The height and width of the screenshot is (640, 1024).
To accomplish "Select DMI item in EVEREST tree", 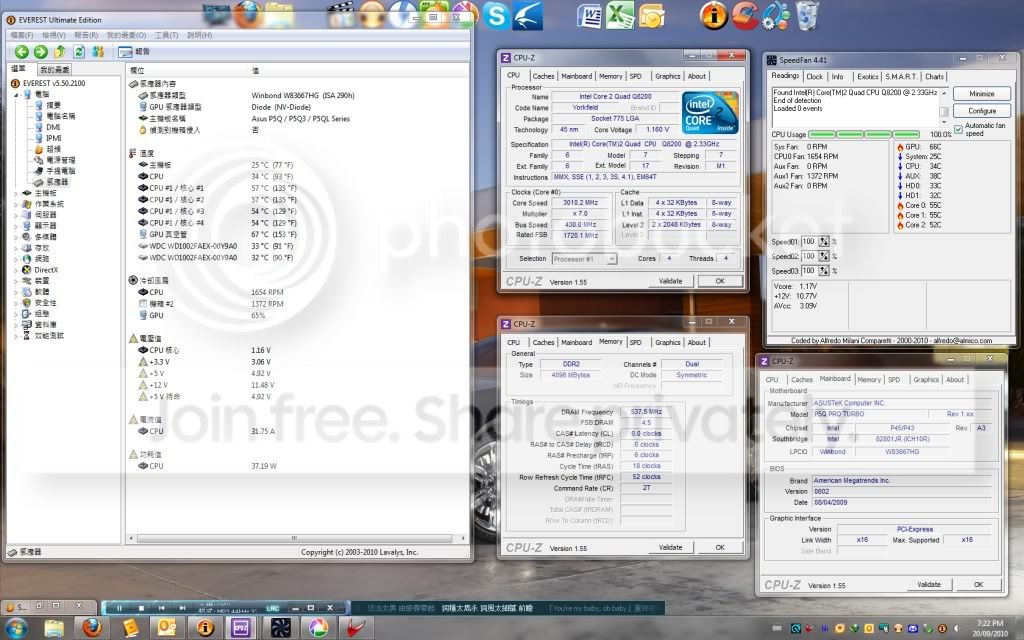I will pos(53,127).
